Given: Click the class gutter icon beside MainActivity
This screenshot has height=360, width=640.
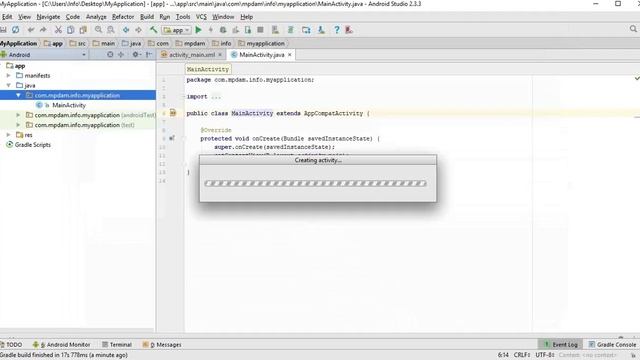Looking at the screenshot, I should 173,113.
